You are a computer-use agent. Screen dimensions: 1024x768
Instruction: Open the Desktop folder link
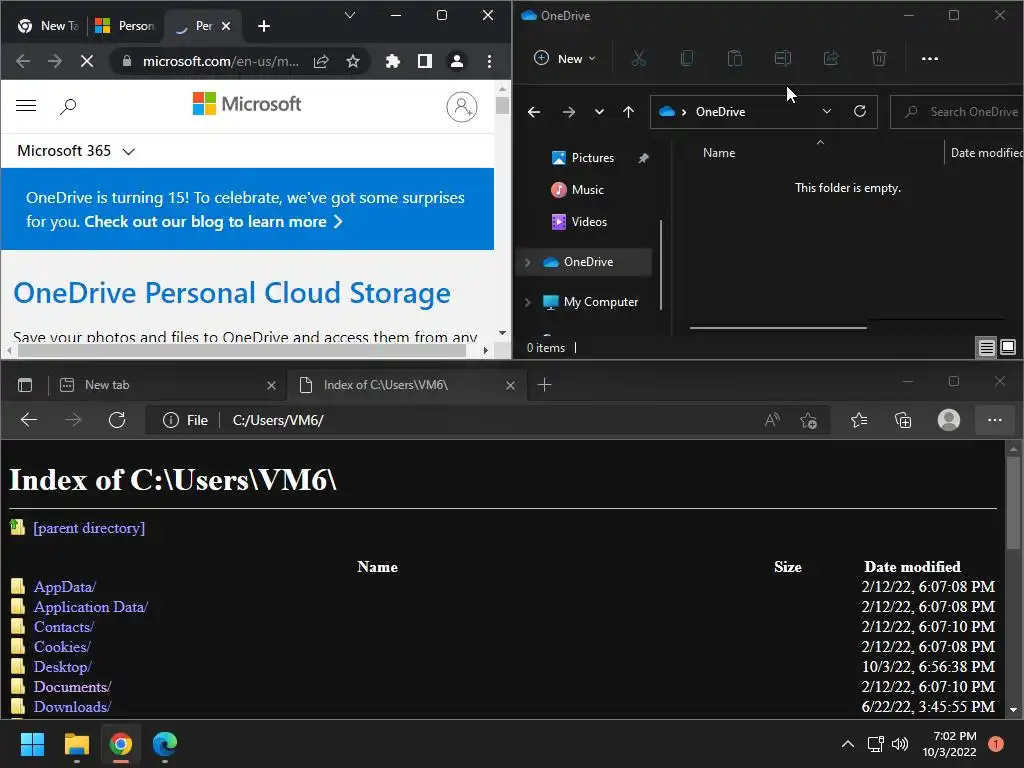pyautogui.click(x=63, y=667)
